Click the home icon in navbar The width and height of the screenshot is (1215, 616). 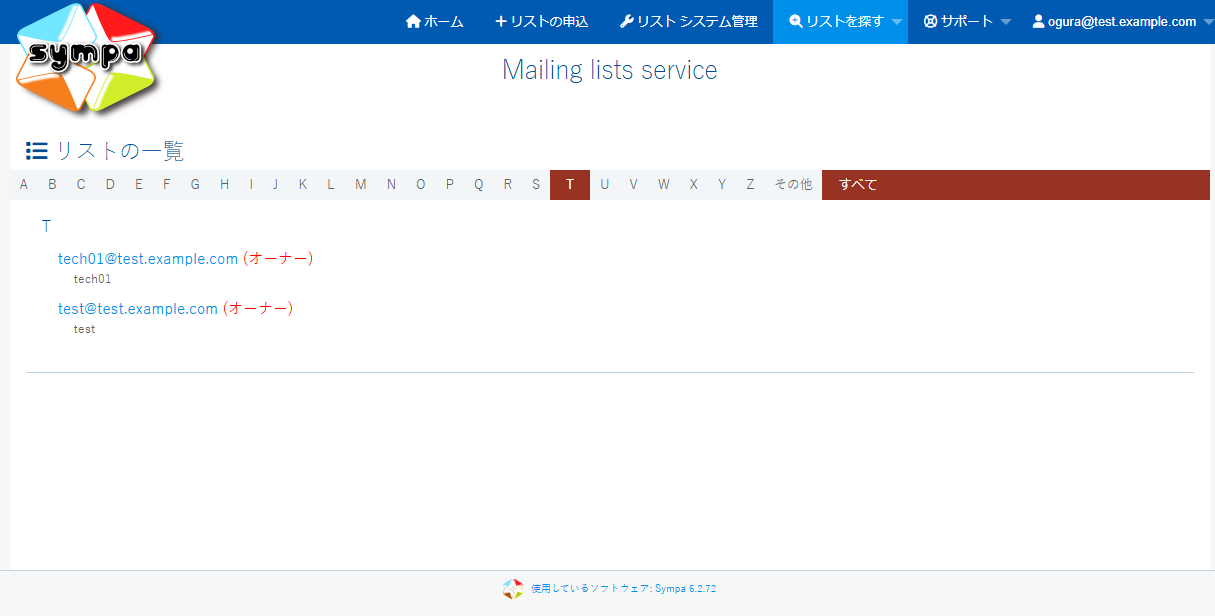pos(413,21)
